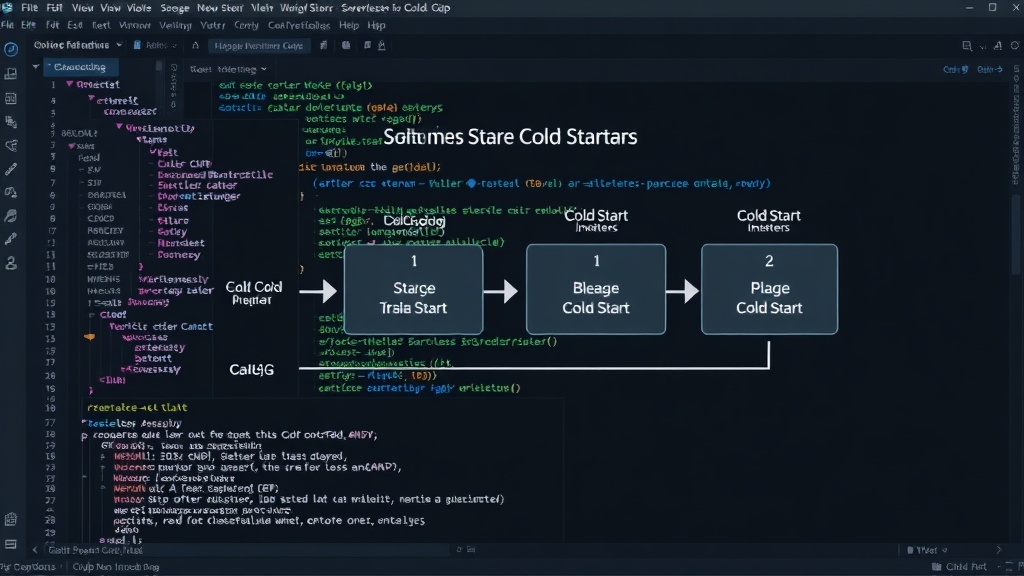The image size is (1024, 576).
Task: Click the blue file icon in toolbar
Action: (137, 45)
